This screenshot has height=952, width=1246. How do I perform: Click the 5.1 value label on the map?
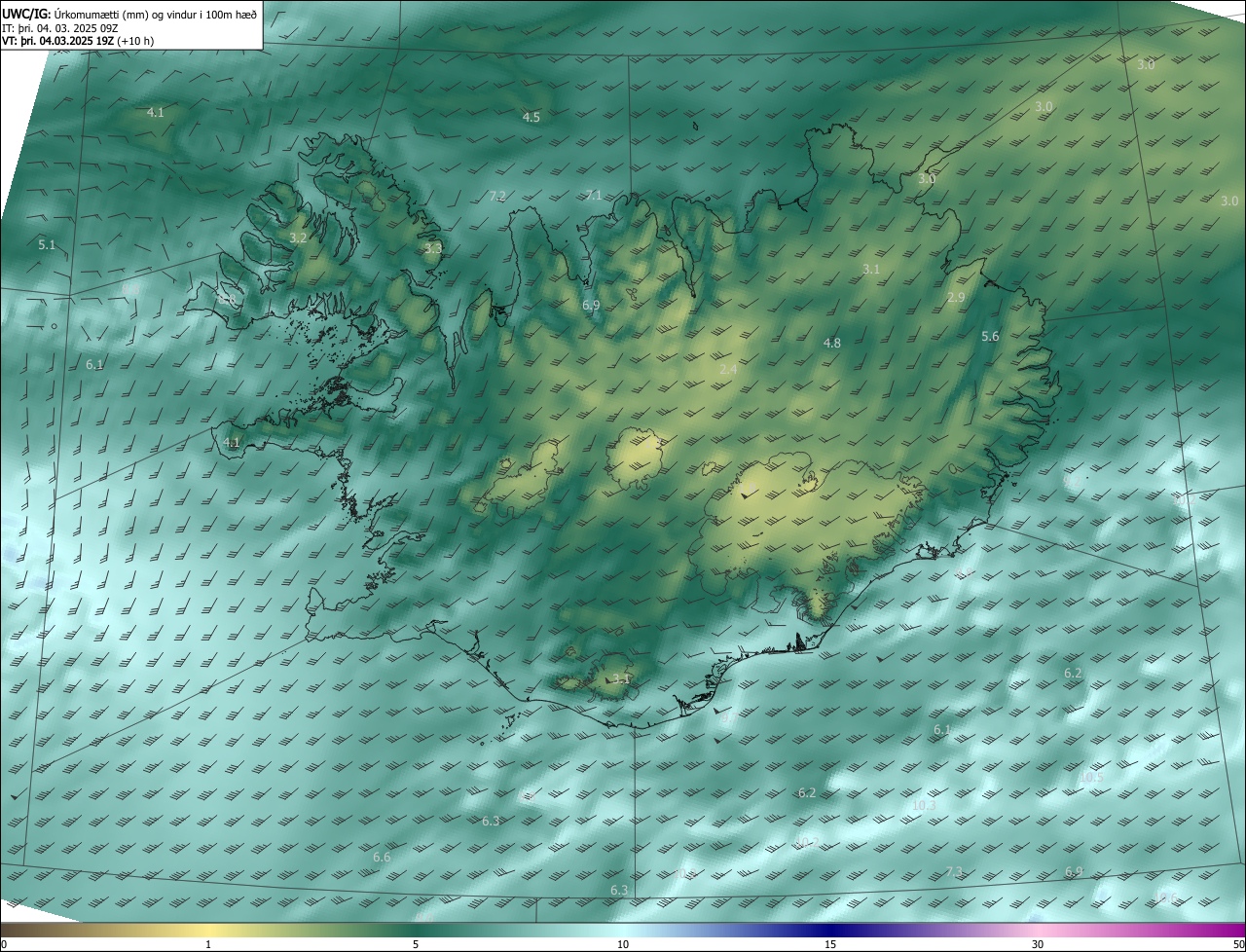[x=47, y=245]
